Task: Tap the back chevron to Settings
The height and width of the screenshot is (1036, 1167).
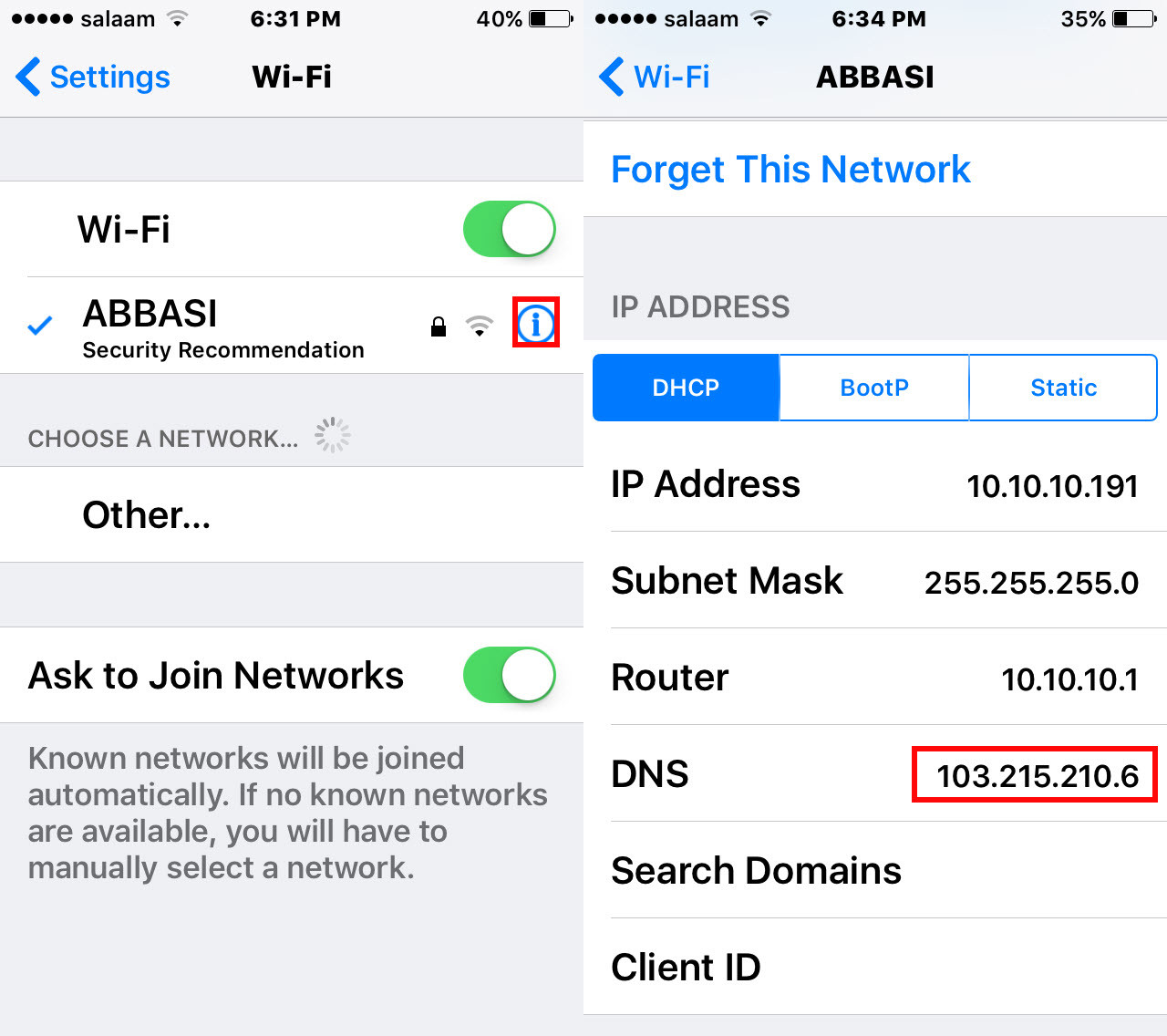Action: point(28,77)
